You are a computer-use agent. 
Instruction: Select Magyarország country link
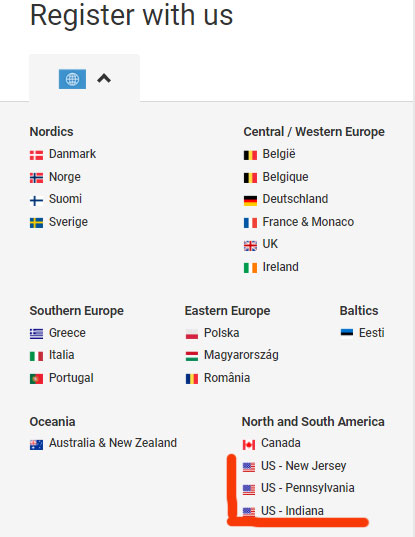pyautogui.click(x=241, y=355)
